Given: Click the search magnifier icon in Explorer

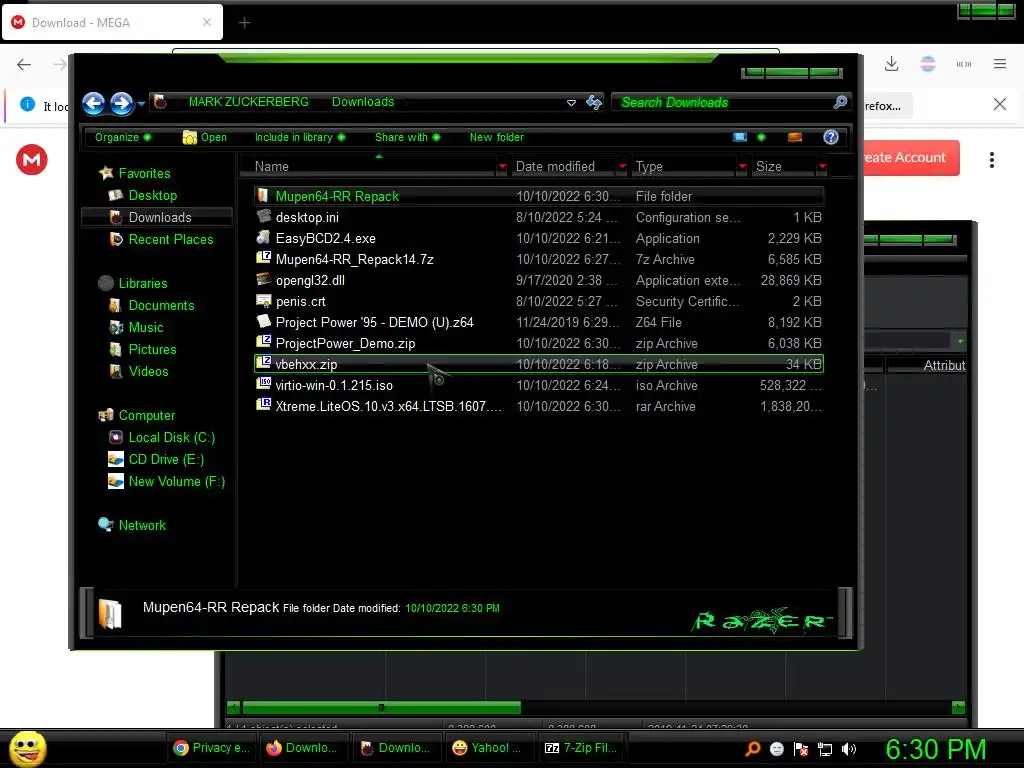Looking at the screenshot, I should (x=840, y=102).
